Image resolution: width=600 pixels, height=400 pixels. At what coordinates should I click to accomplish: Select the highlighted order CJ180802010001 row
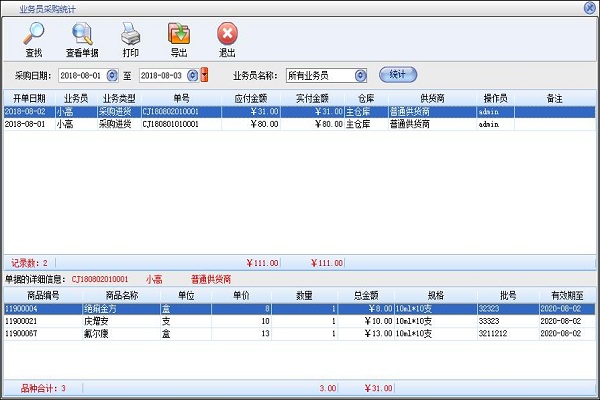coord(300,112)
